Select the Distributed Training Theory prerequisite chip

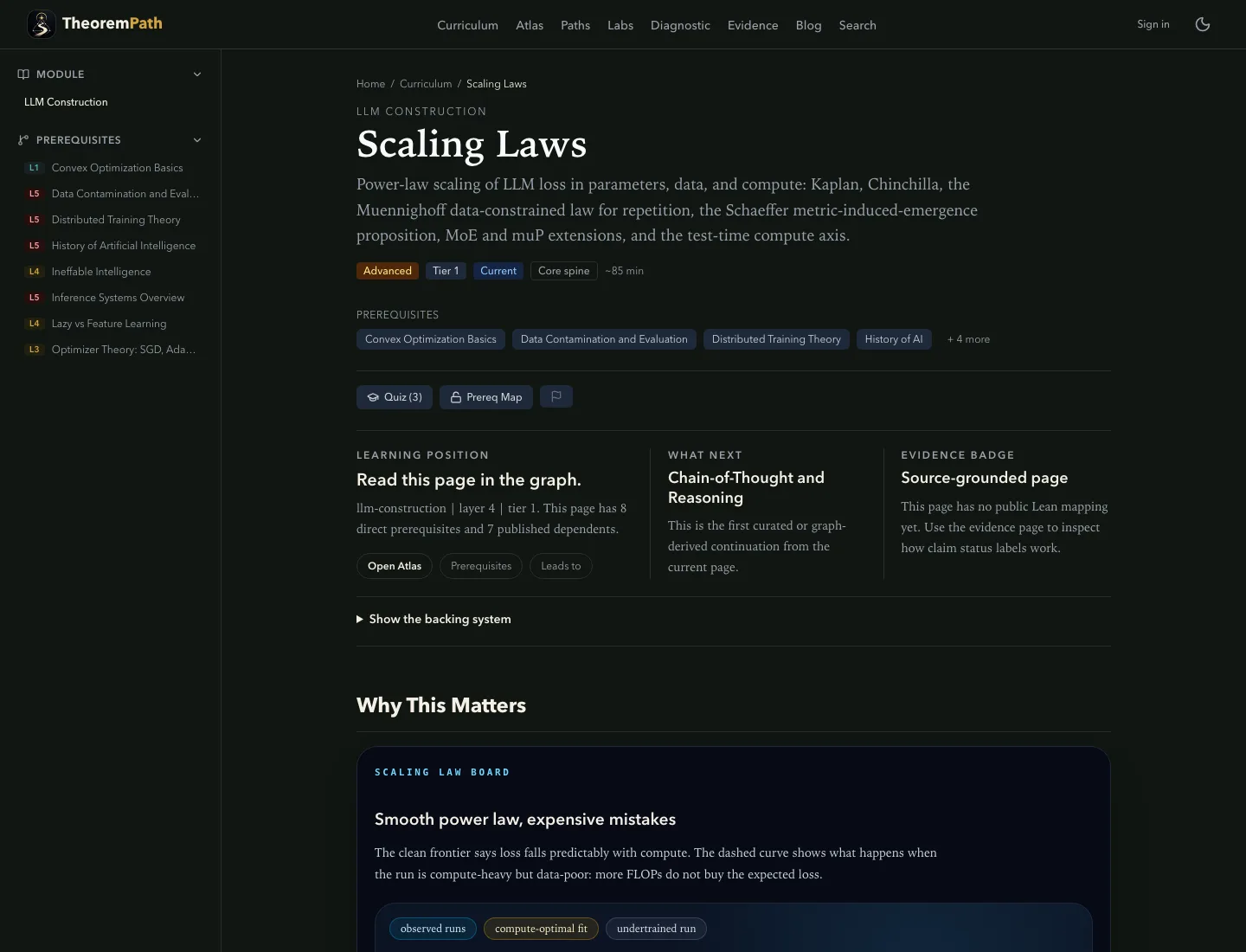[776, 339]
